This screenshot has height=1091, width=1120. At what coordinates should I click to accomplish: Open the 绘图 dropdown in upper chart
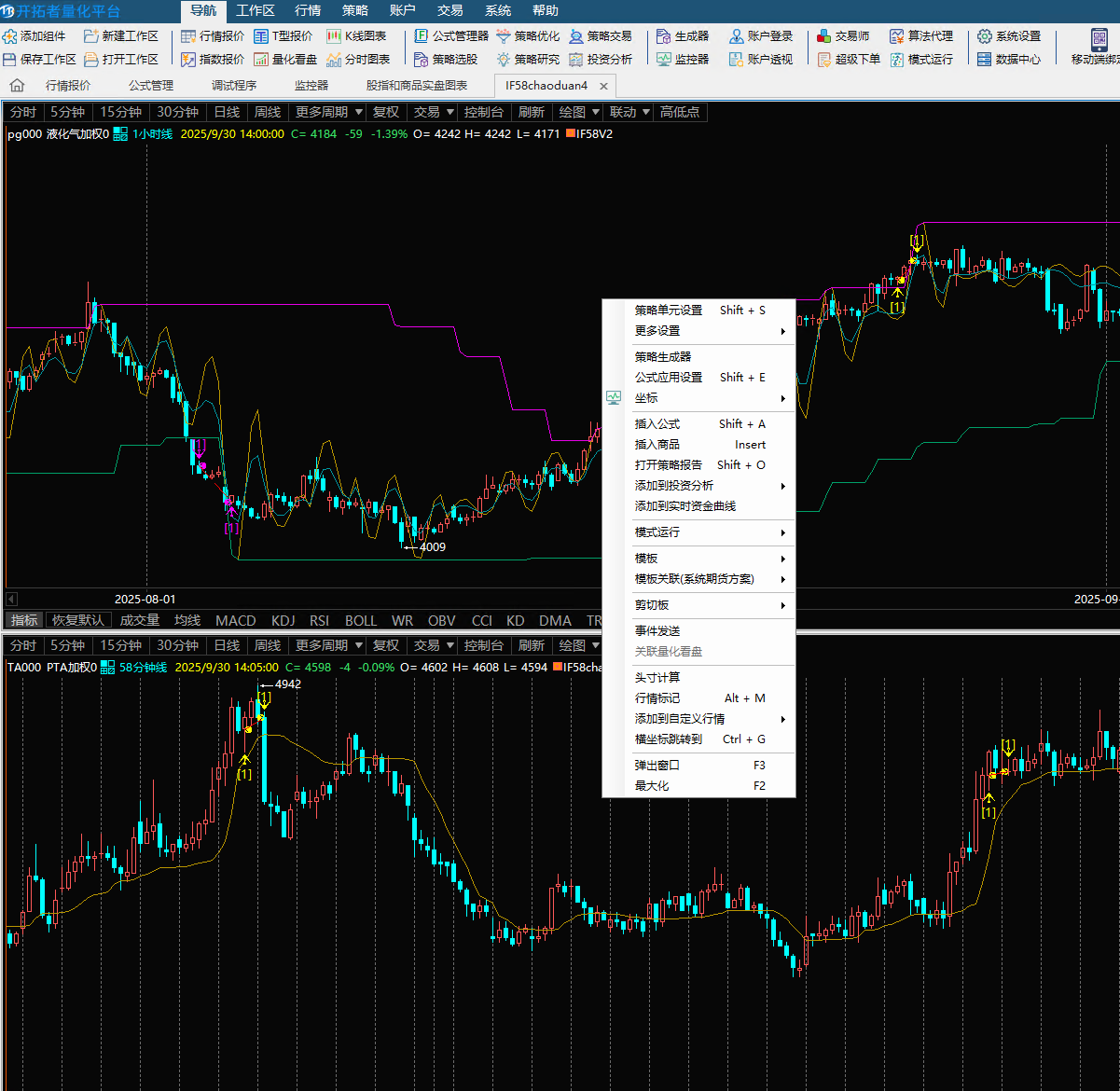[x=578, y=112]
